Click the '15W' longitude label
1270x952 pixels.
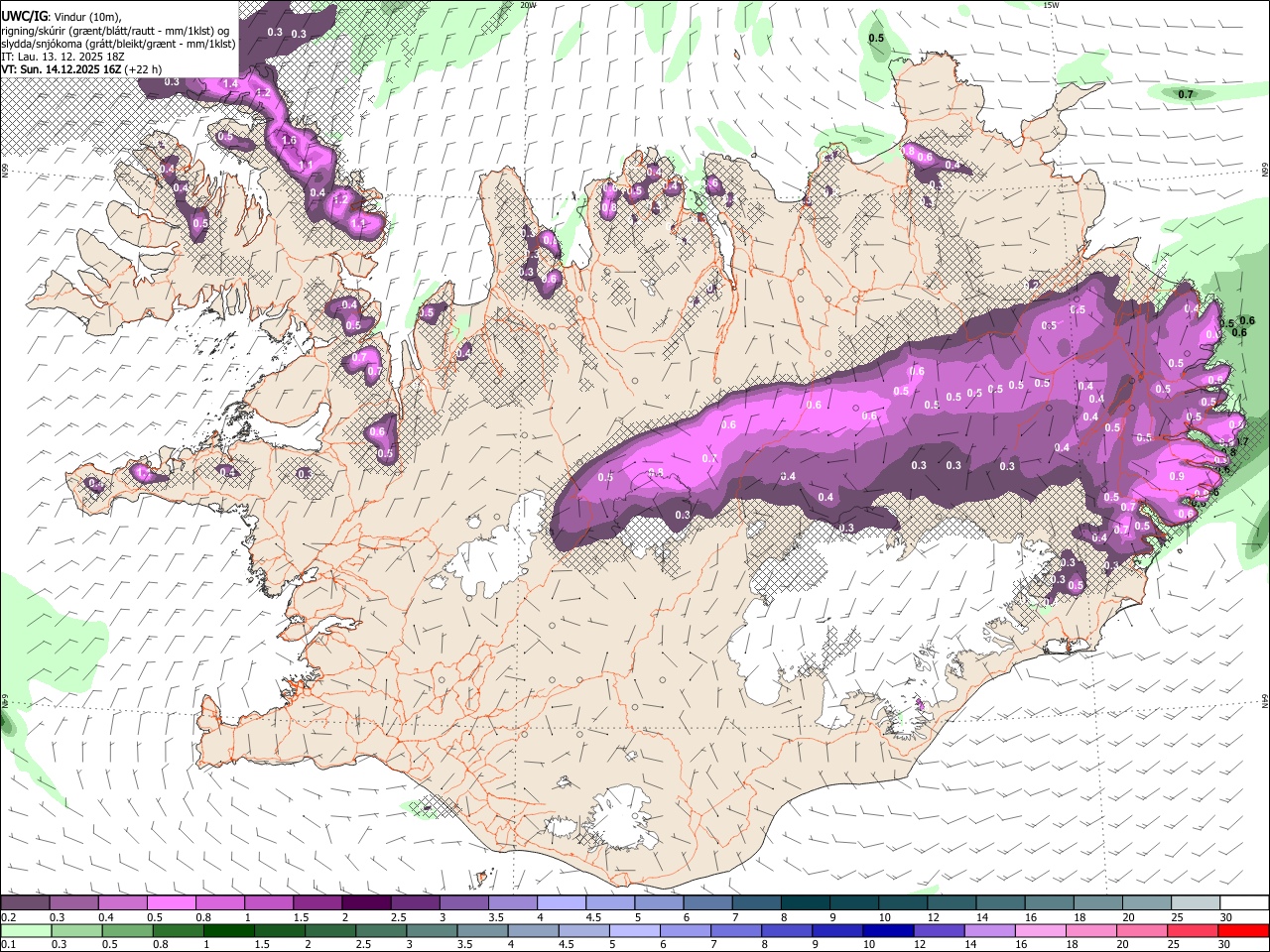1052,5
